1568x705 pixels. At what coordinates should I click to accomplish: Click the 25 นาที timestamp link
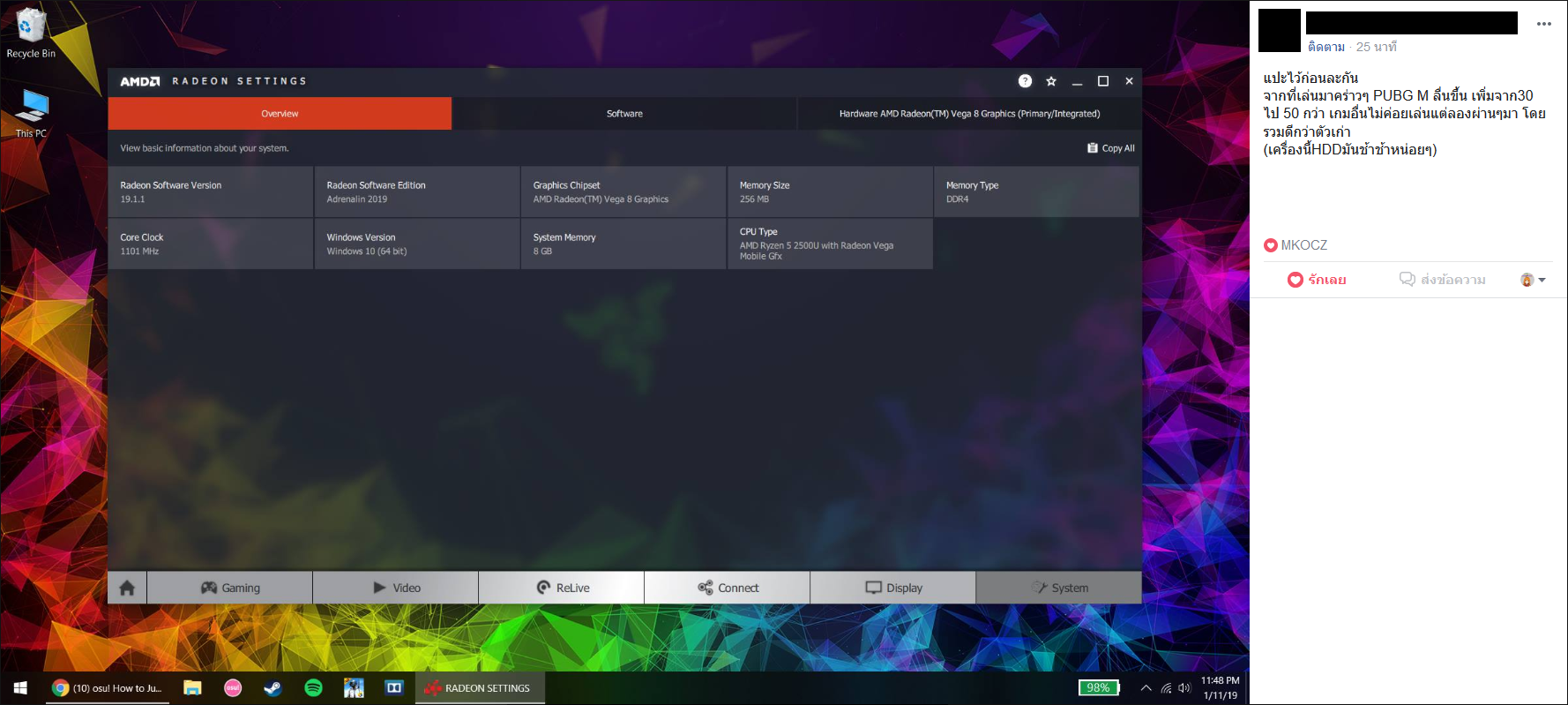point(1377,47)
